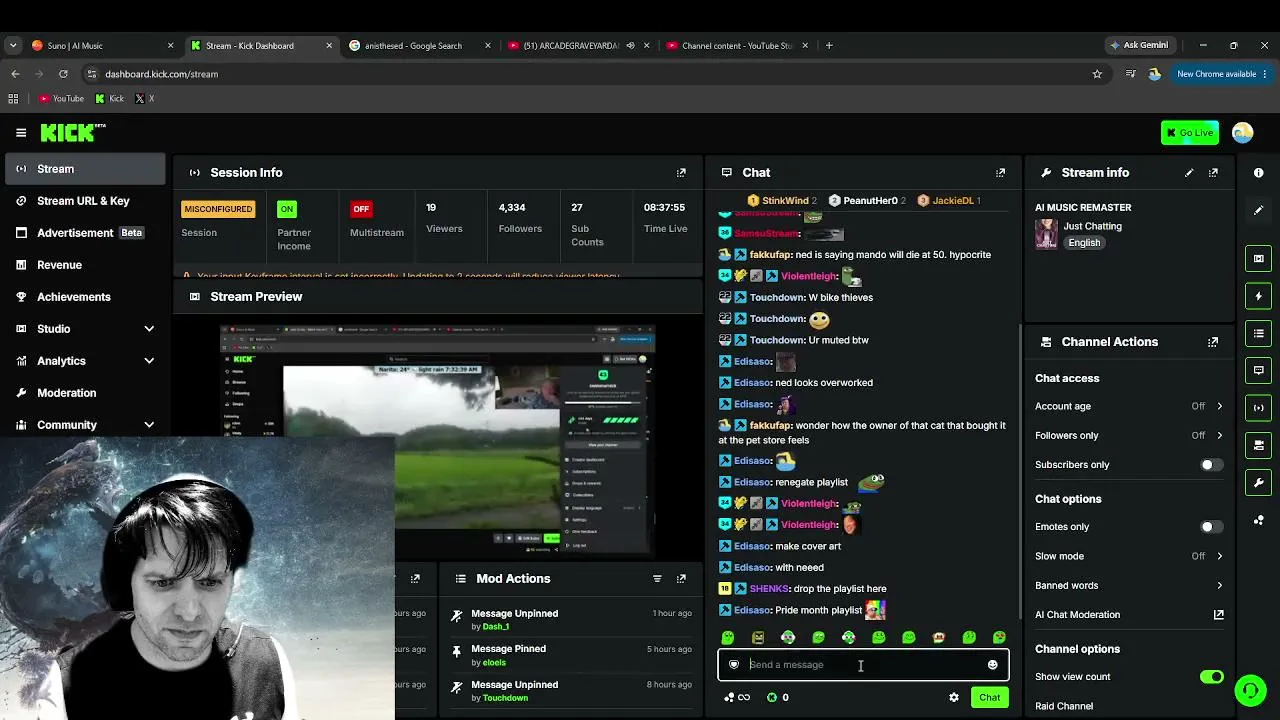Reload the page in Chrome

63,74
